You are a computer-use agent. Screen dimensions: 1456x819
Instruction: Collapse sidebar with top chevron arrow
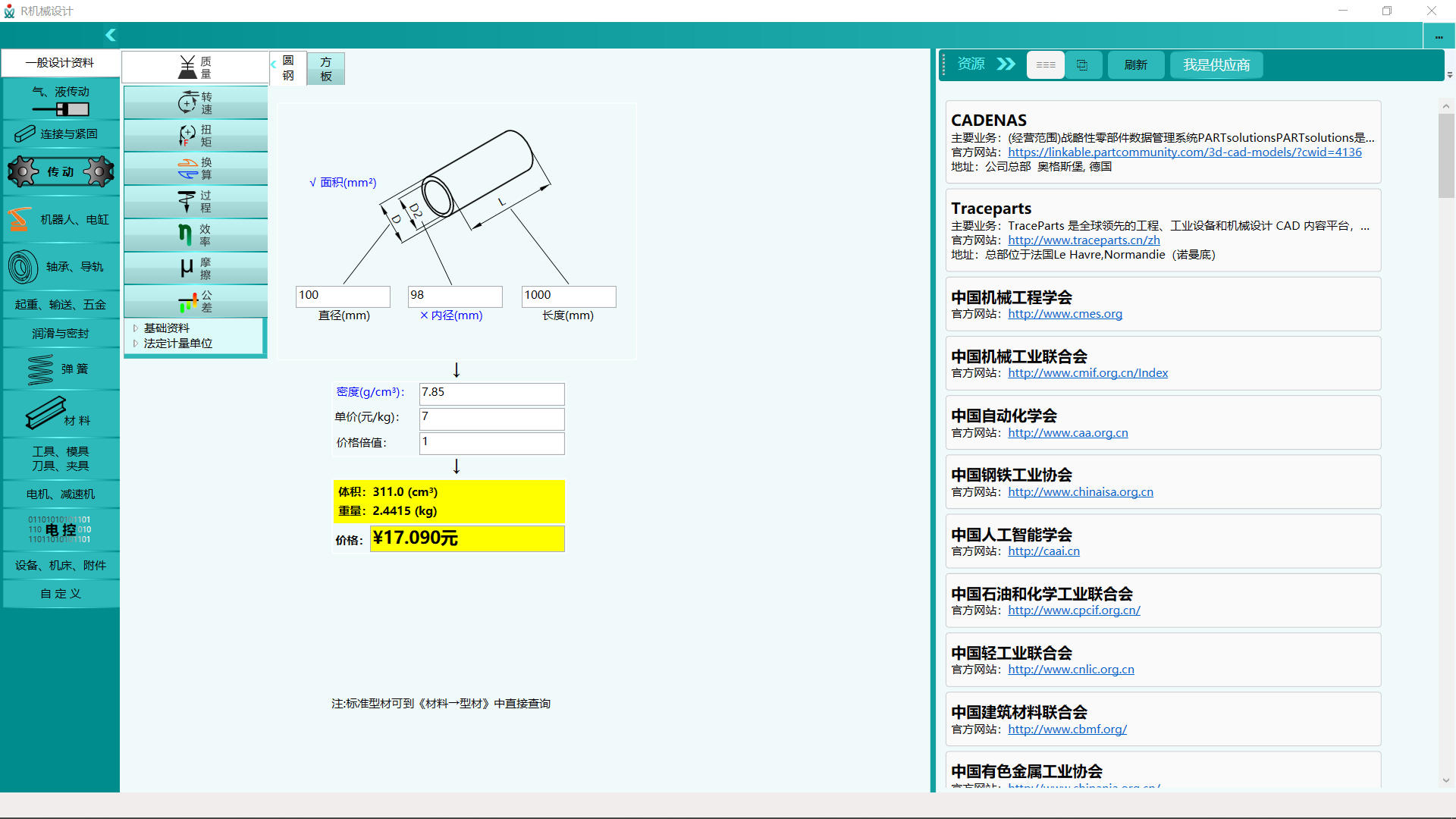(x=111, y=35)
